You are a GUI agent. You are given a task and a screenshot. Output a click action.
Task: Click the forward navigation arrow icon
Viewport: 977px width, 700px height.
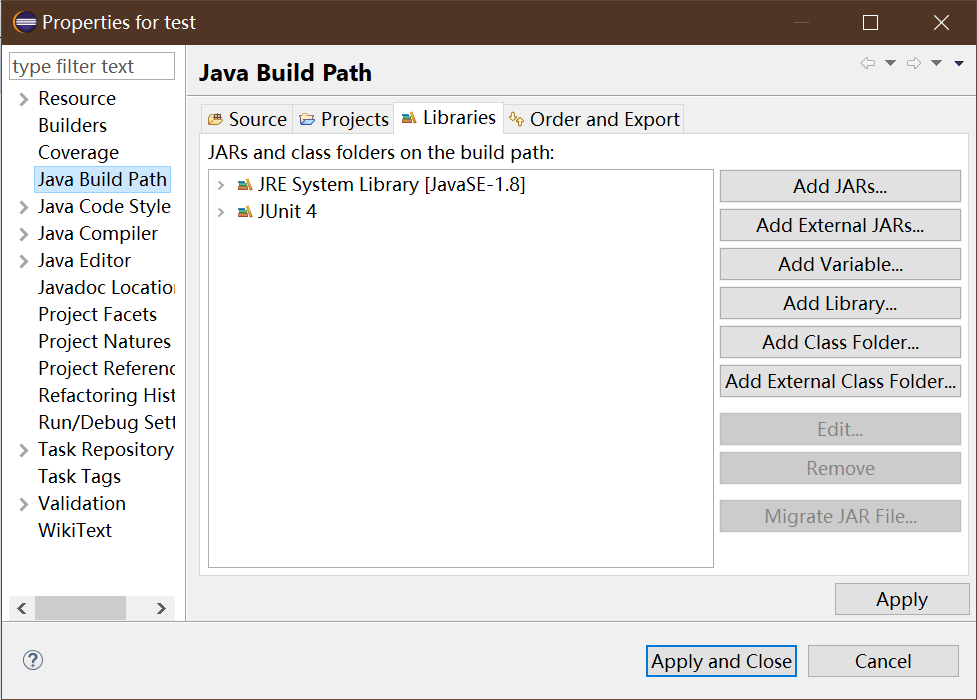[x=913, y=63]
